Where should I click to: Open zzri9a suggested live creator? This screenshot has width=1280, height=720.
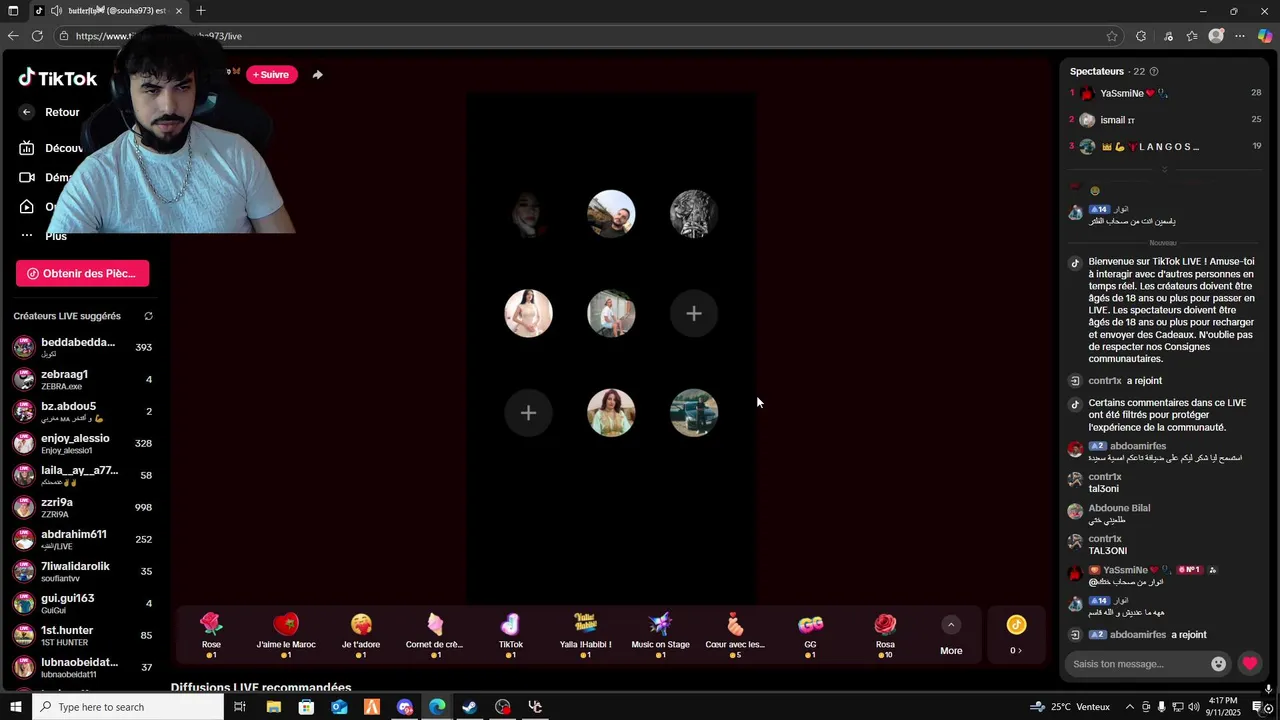84,507
